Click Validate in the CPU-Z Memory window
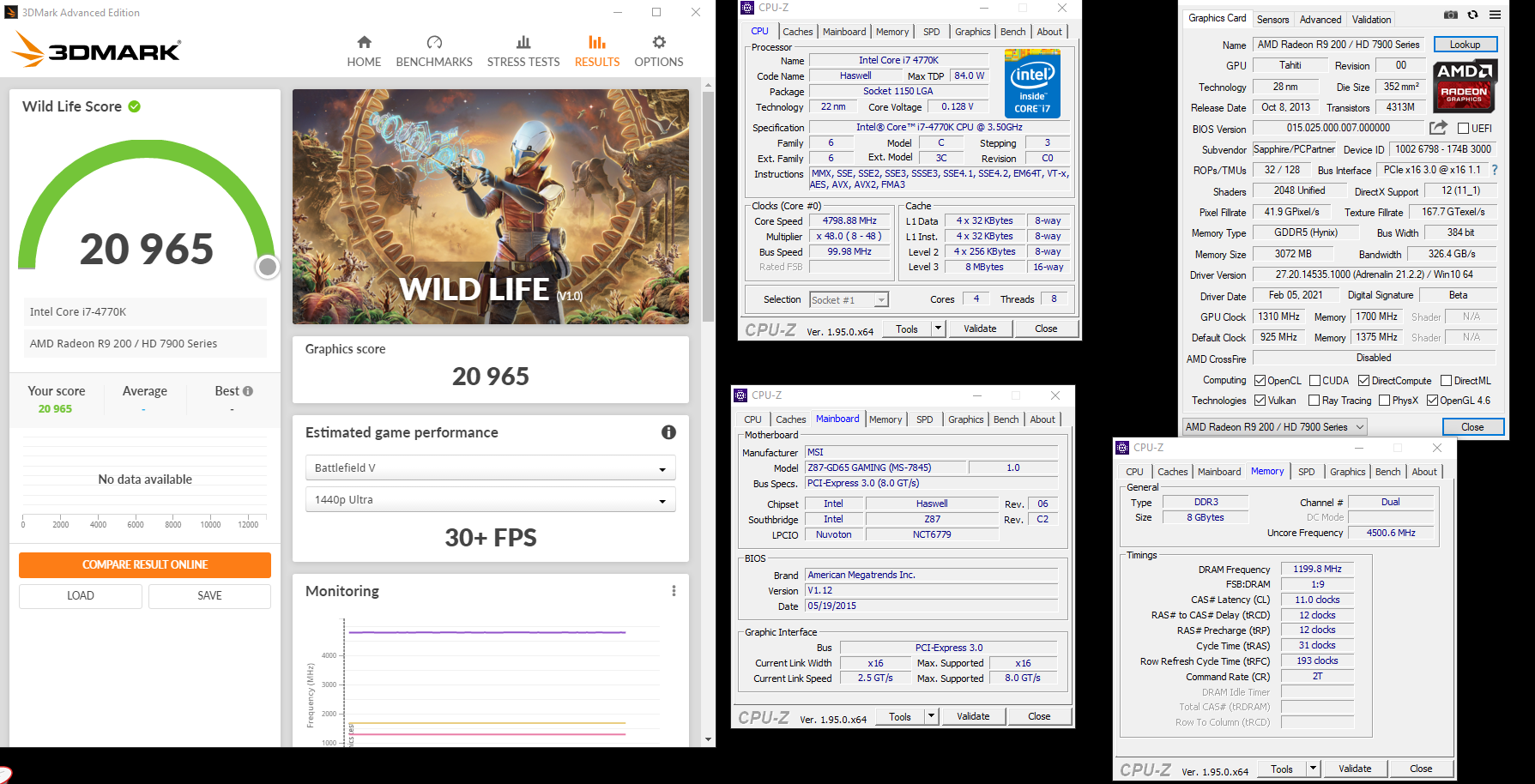The height and width of the screenshot is (784, 1535). tap(1355, 769)
